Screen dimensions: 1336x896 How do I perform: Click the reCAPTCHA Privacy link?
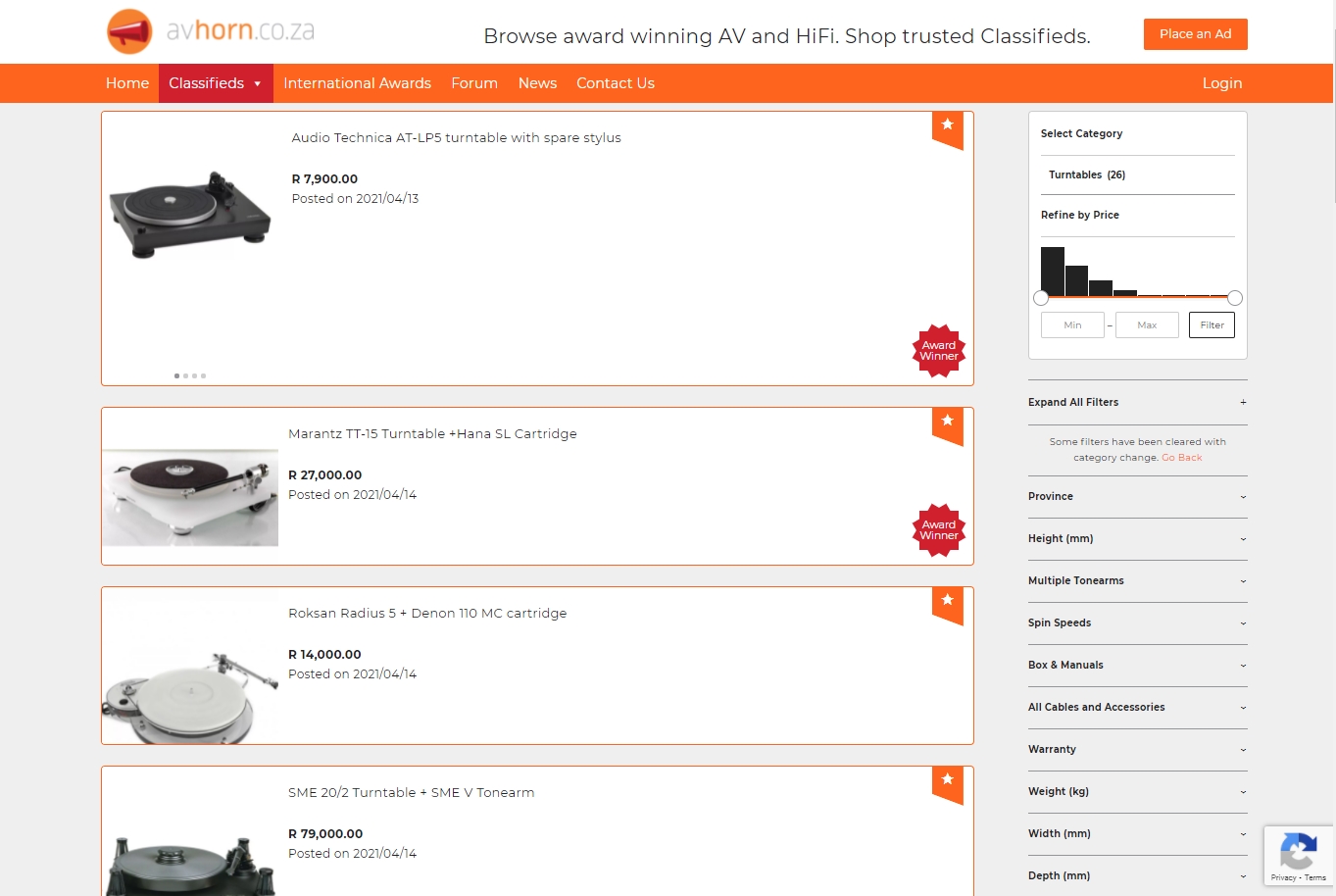1283,877
